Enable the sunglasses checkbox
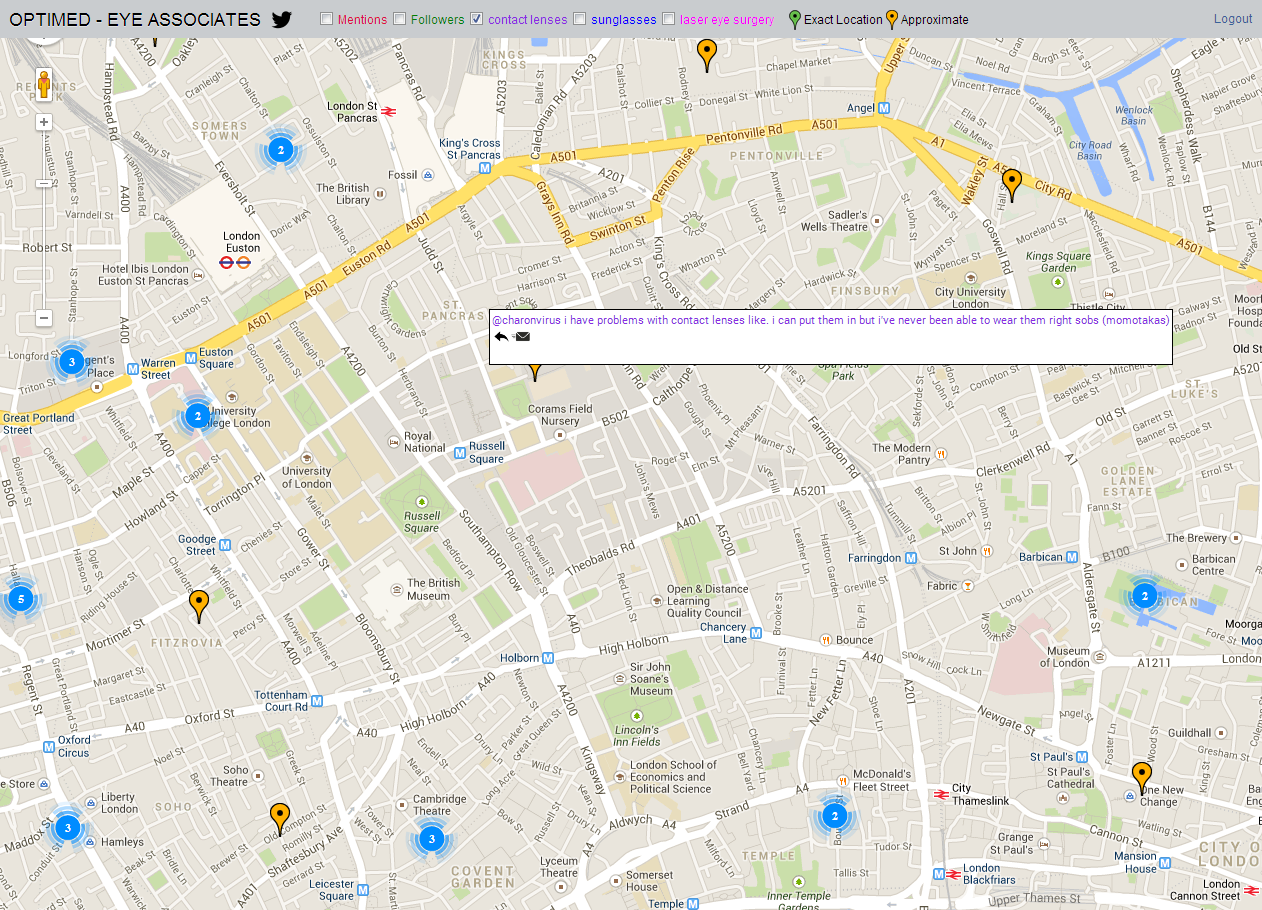The image size is (1262, 910). (x=580, y=19)
